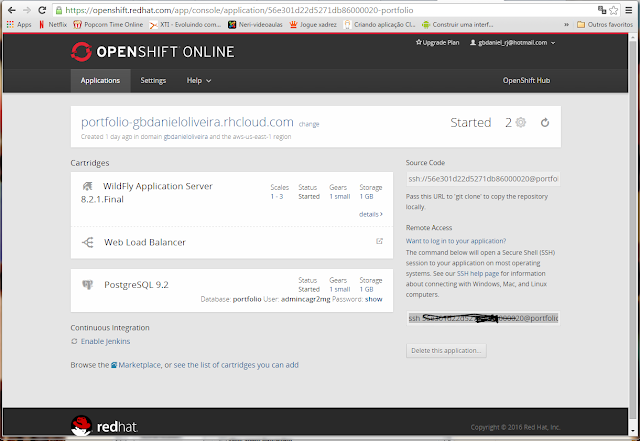Click the Started status text in header

pyautogui.click(x=471, y=122)
